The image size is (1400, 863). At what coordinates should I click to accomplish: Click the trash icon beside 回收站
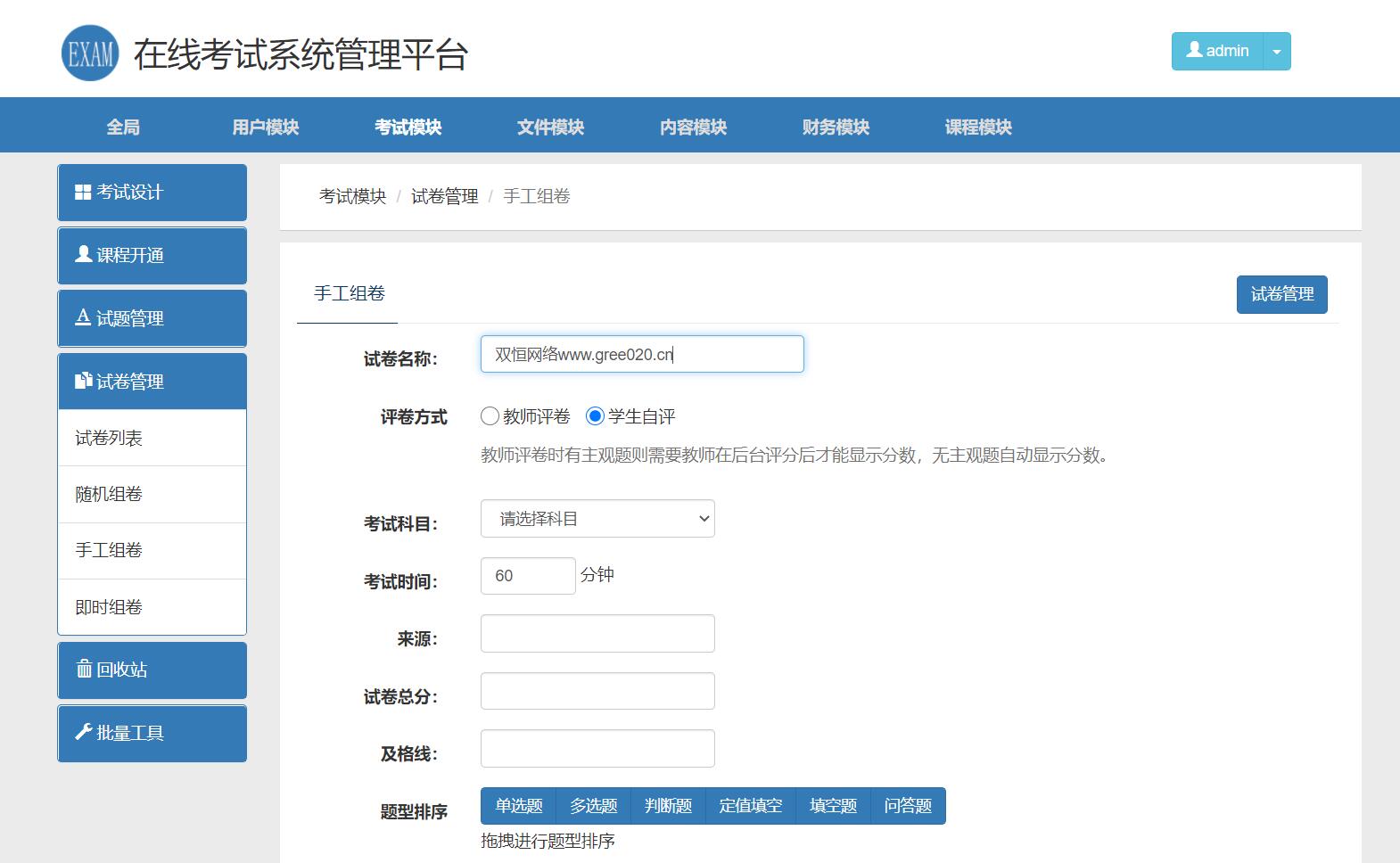(84, 669)
